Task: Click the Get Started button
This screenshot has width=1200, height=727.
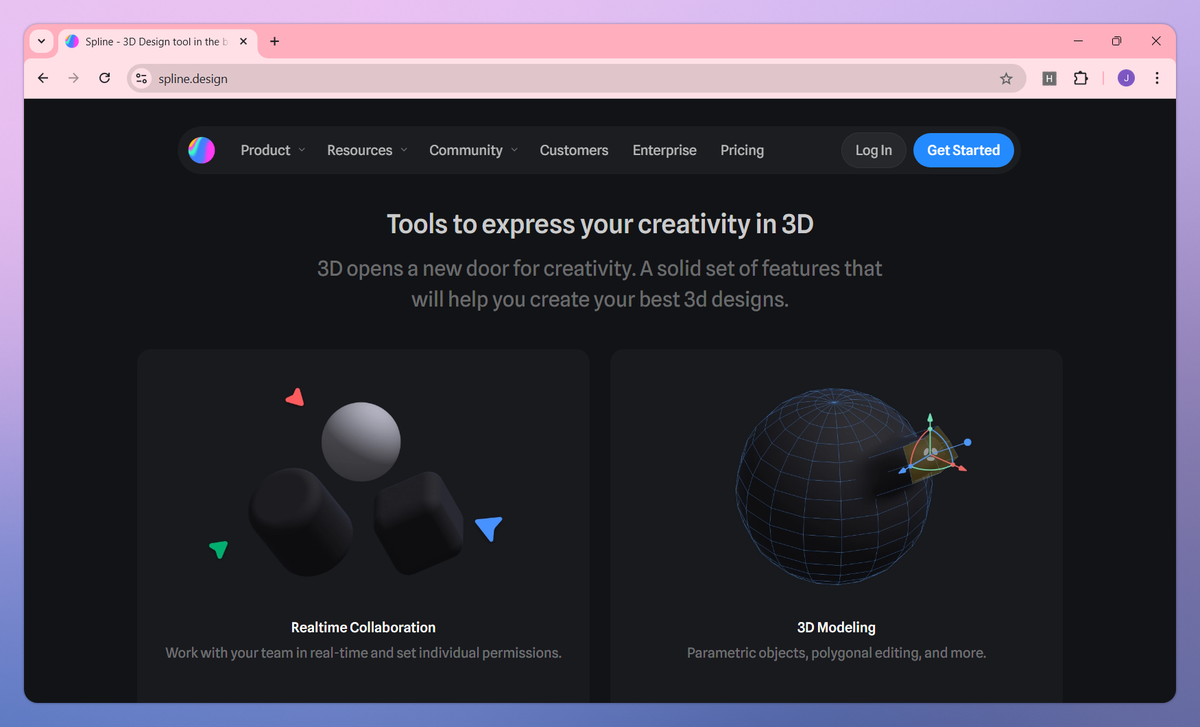Action: click(963, 150)
